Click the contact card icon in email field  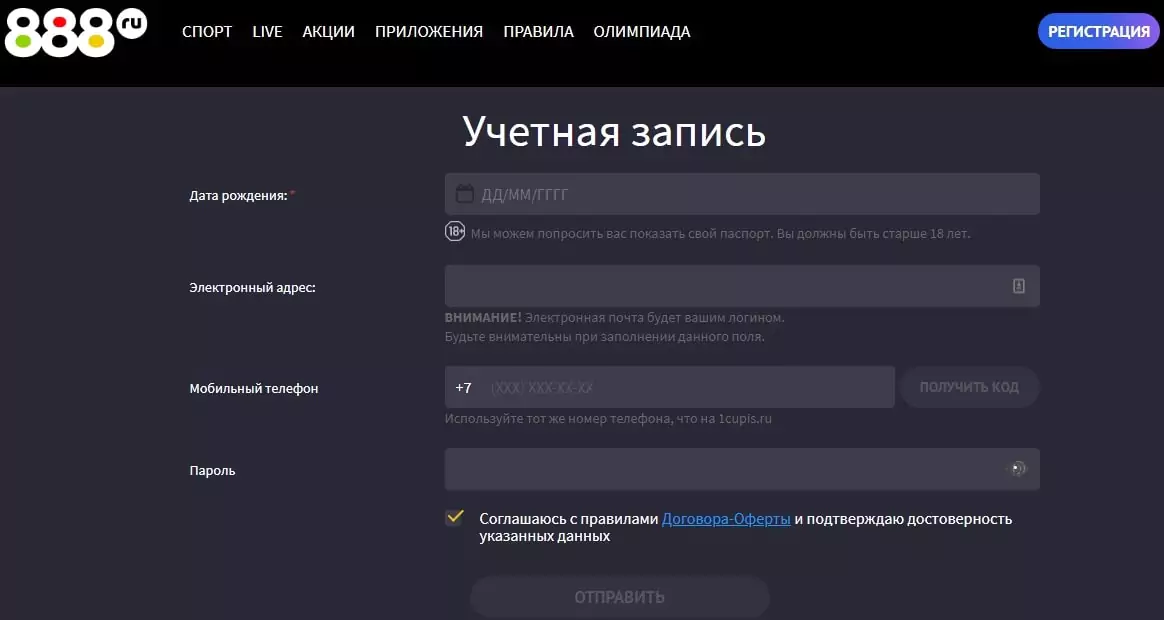click(1018, 286)
